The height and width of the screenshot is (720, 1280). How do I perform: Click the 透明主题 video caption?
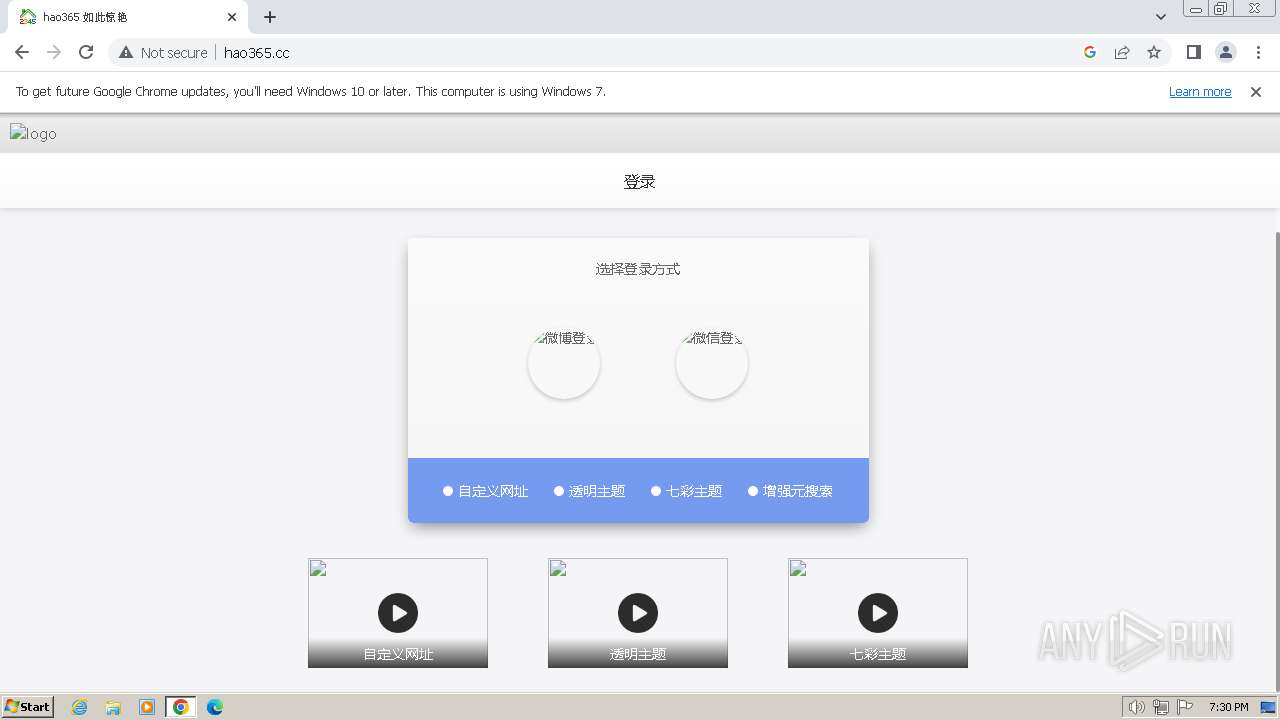(638, 654)
